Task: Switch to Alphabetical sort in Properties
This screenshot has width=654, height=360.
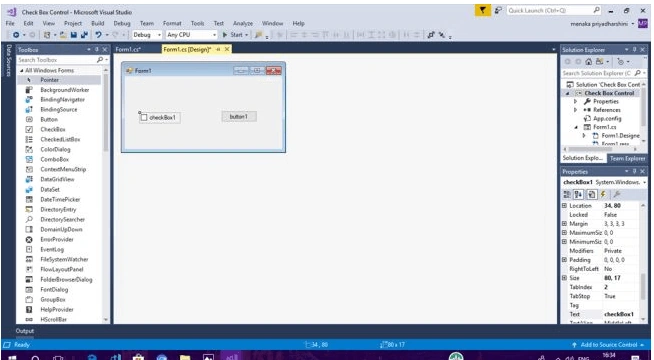Action: tap(579, 194)
